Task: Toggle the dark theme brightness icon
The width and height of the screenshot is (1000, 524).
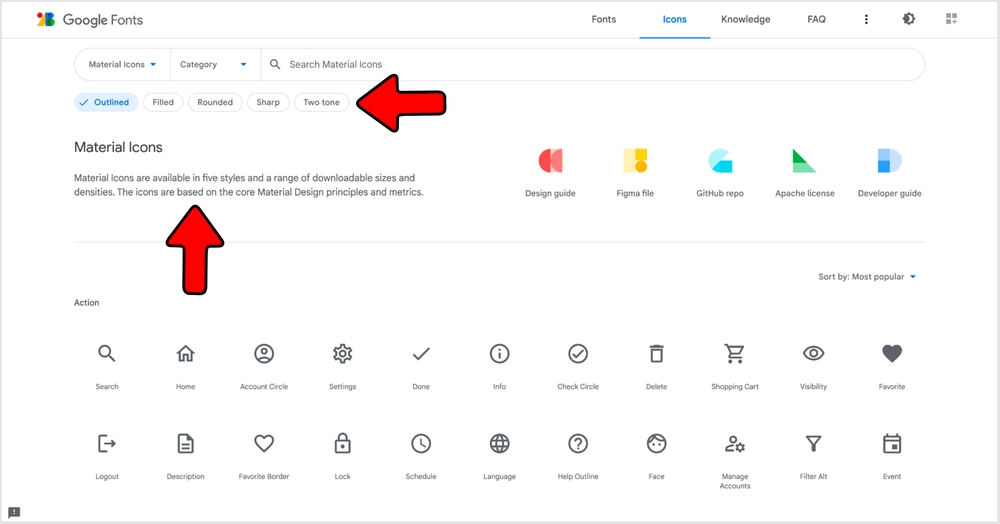Action: coord(909,19)
